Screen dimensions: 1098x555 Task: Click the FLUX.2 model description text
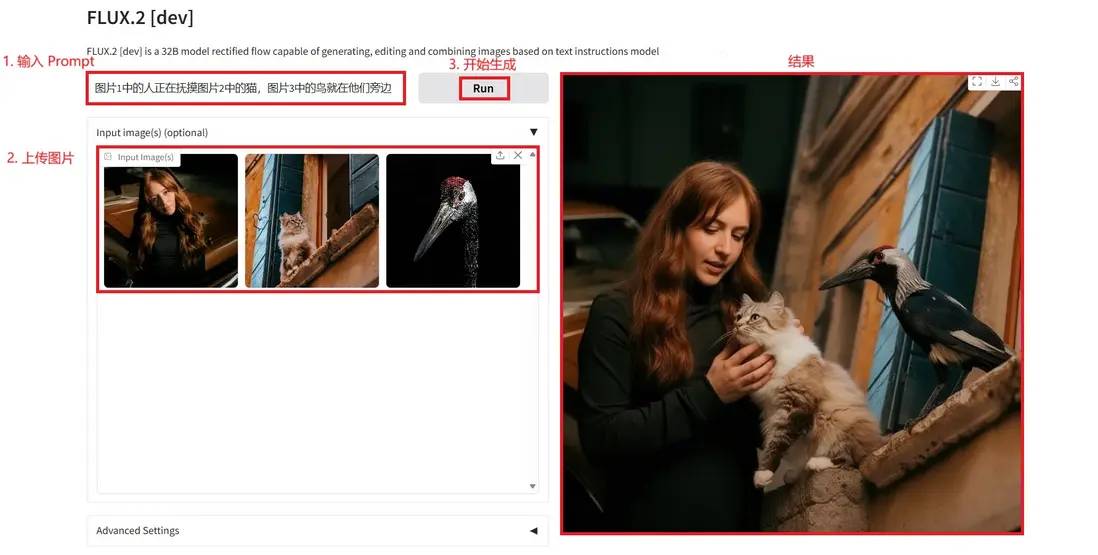tap(373, 51)
